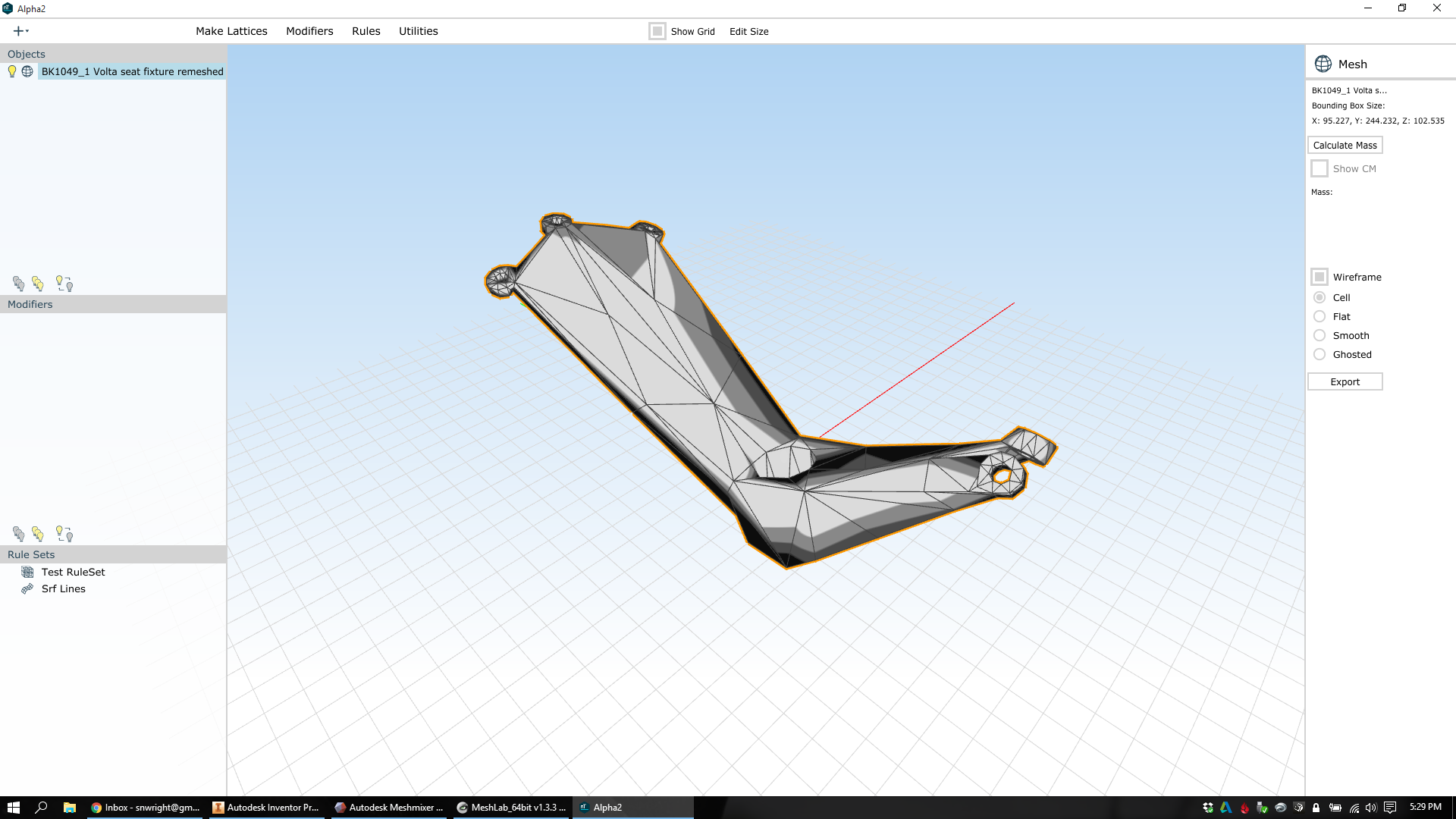The width and height of the screenshot is (1456, 819).
Task: Click the Dropbox tray icon
Action: pos(1208,808)
